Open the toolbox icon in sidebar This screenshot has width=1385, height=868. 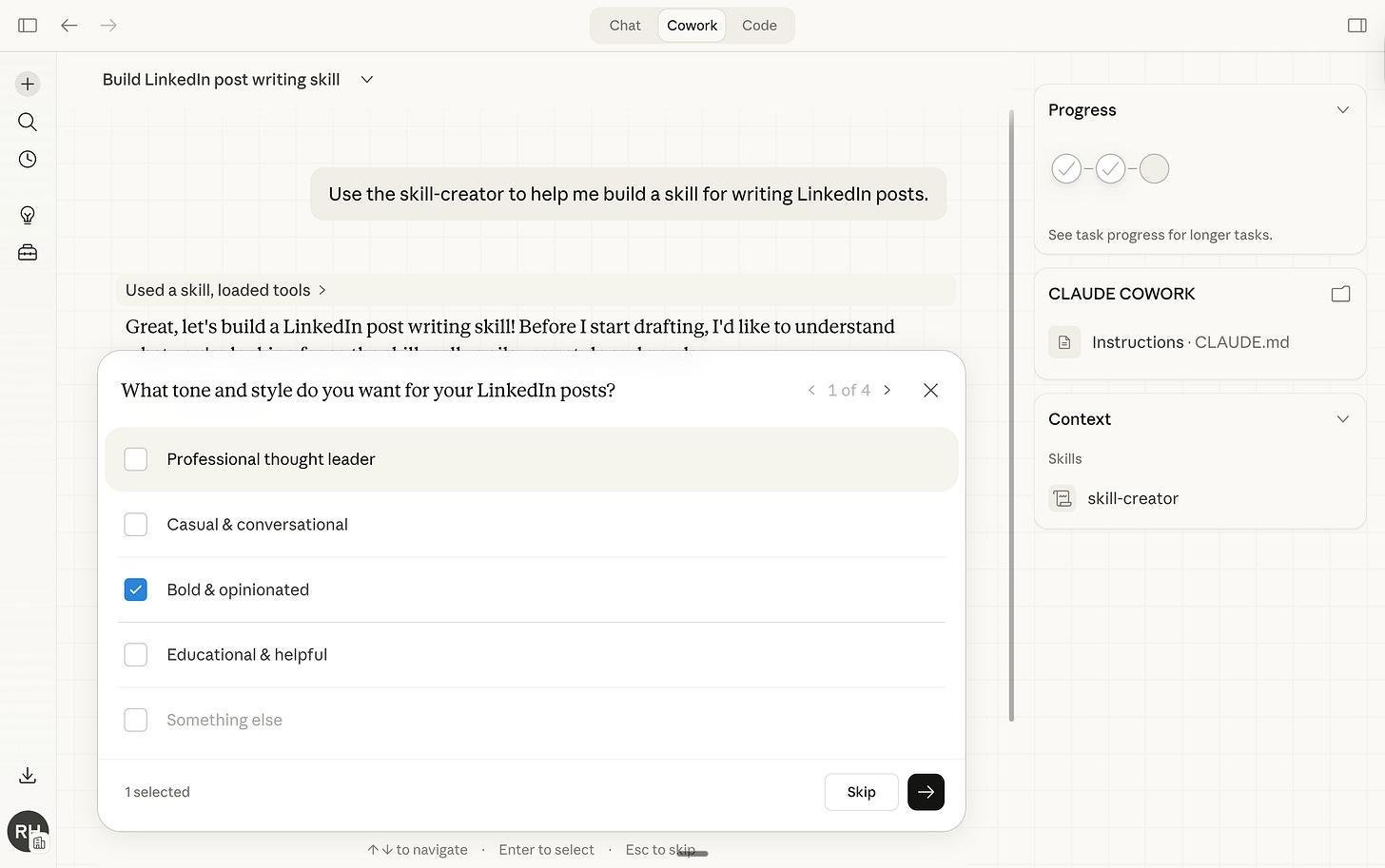tap(28, 253)
